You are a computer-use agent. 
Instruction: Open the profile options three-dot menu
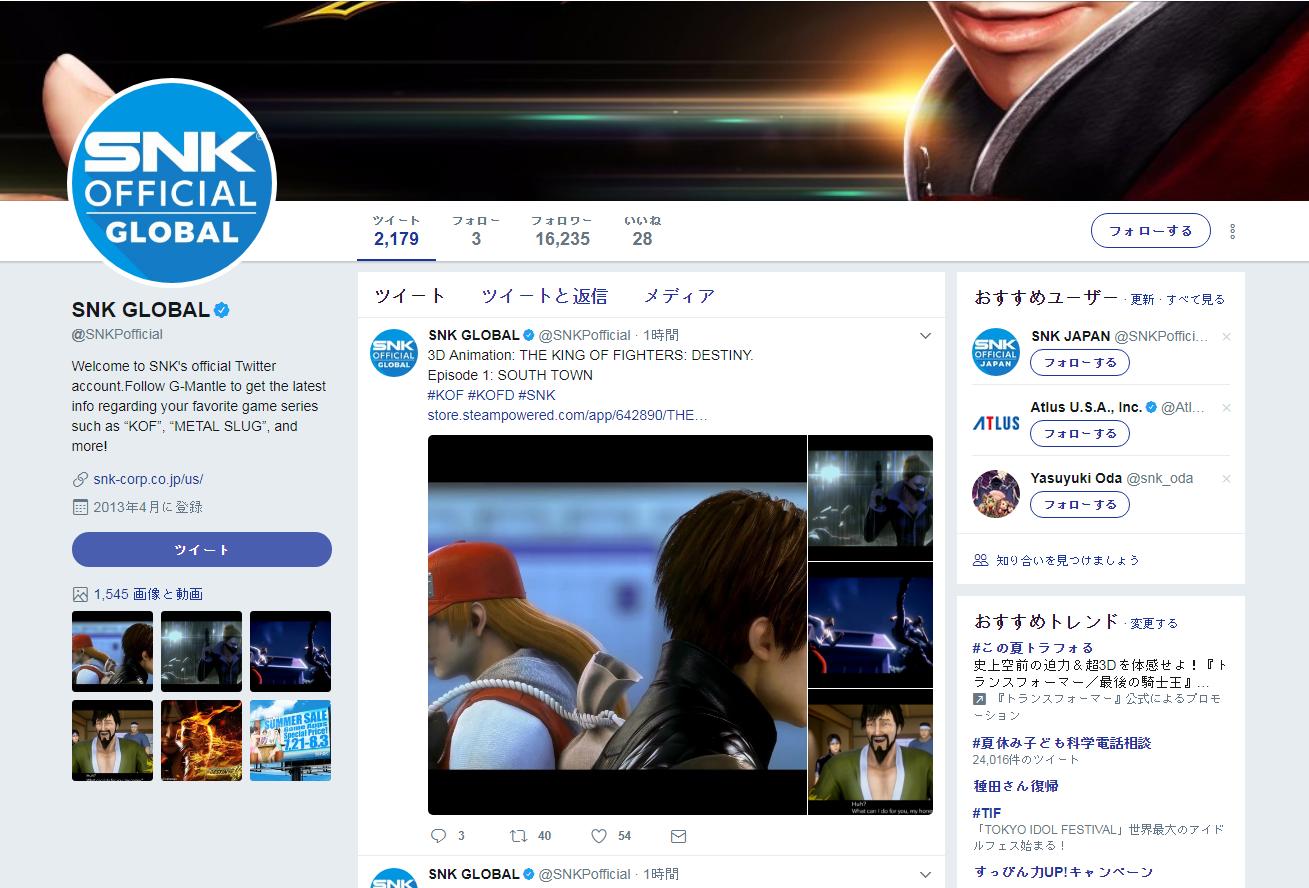pyautogui.click(x=1233, y=231)
